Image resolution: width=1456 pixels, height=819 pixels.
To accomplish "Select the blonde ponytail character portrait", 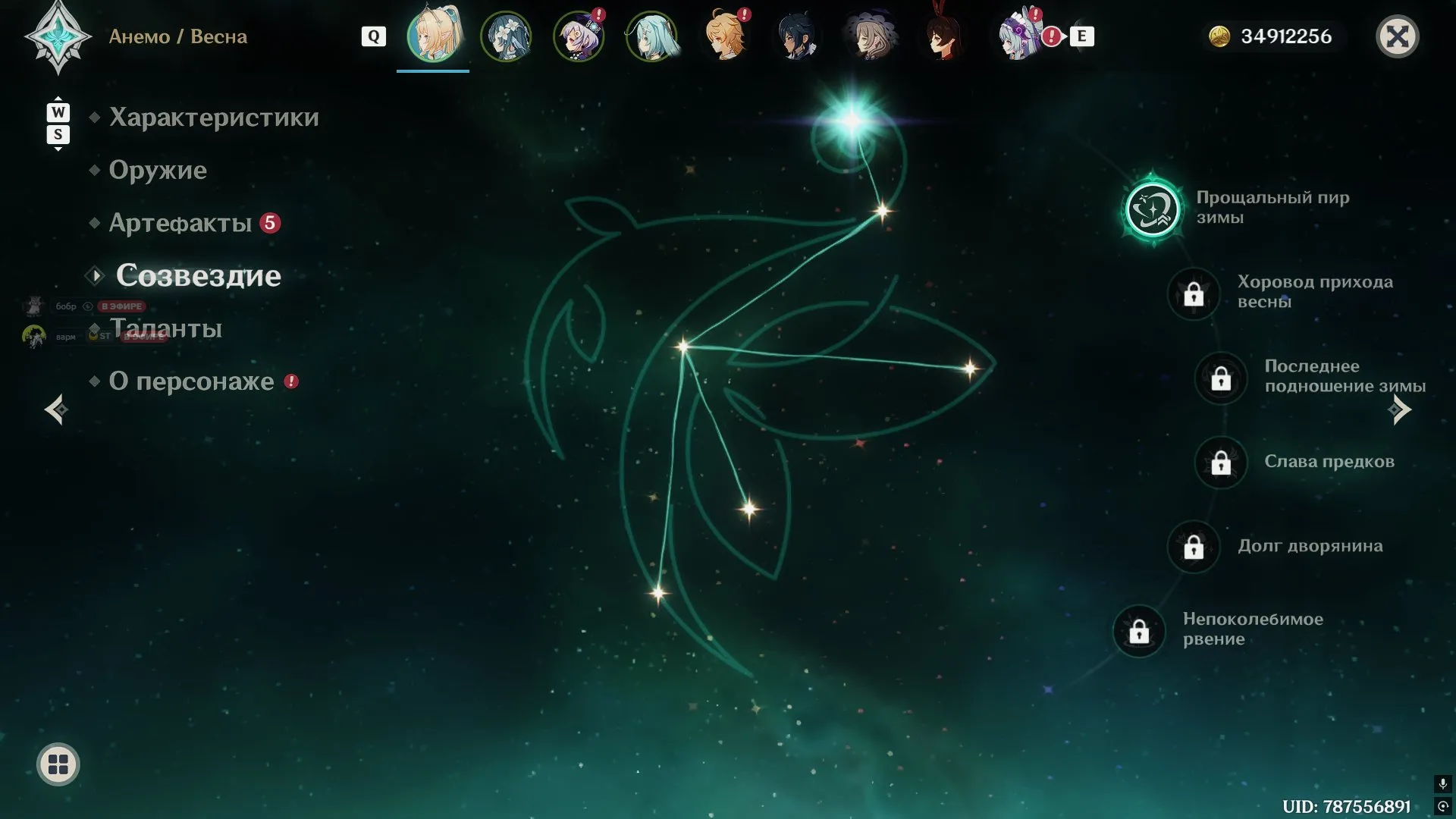I will [x=434, y=35].
